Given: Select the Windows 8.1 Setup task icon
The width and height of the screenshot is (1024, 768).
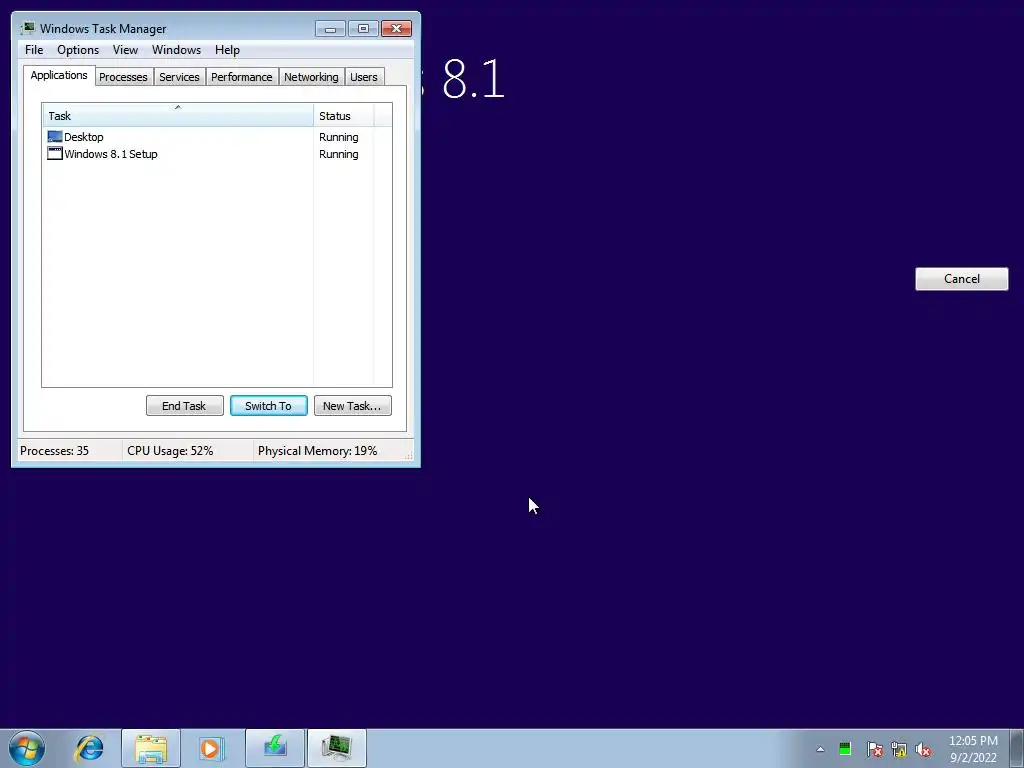Looking at the screenshot, I should (x=55, y=153).
